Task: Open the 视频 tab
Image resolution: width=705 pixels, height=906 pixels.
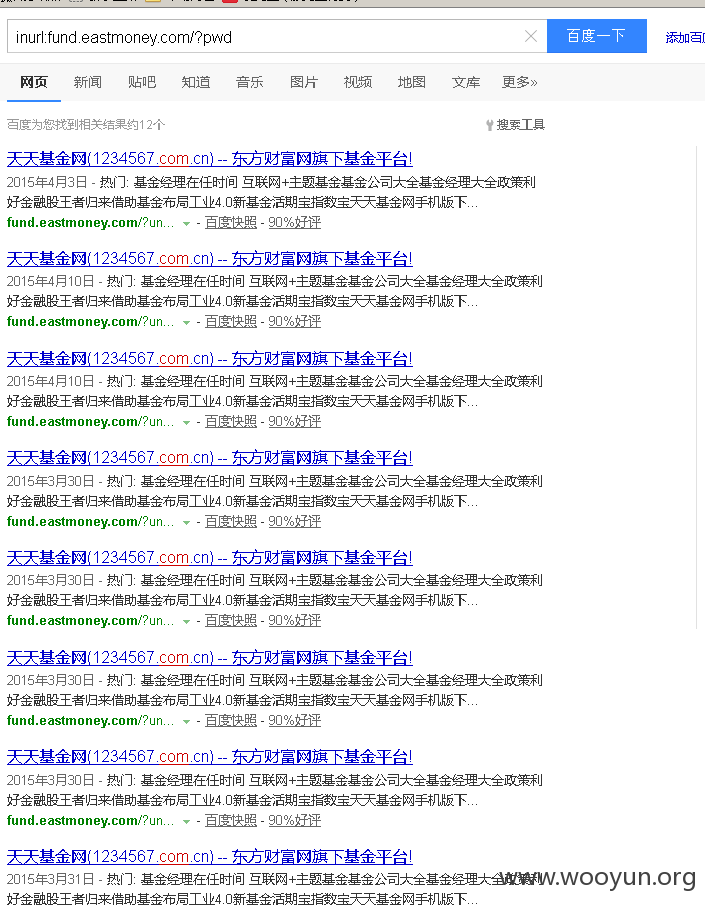Action: pyautogui.click(x=358, y=82)
